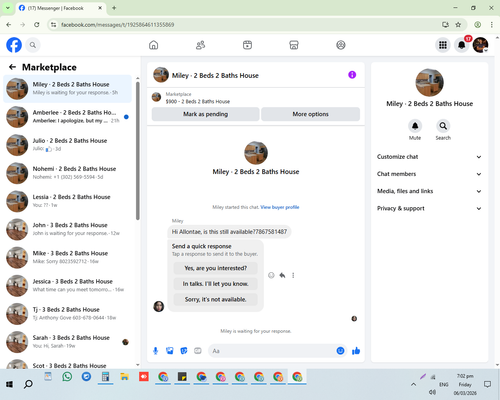React to the message with the smiley icon
This screenshot has width=500, height=400.
click(x=271, y=275)
